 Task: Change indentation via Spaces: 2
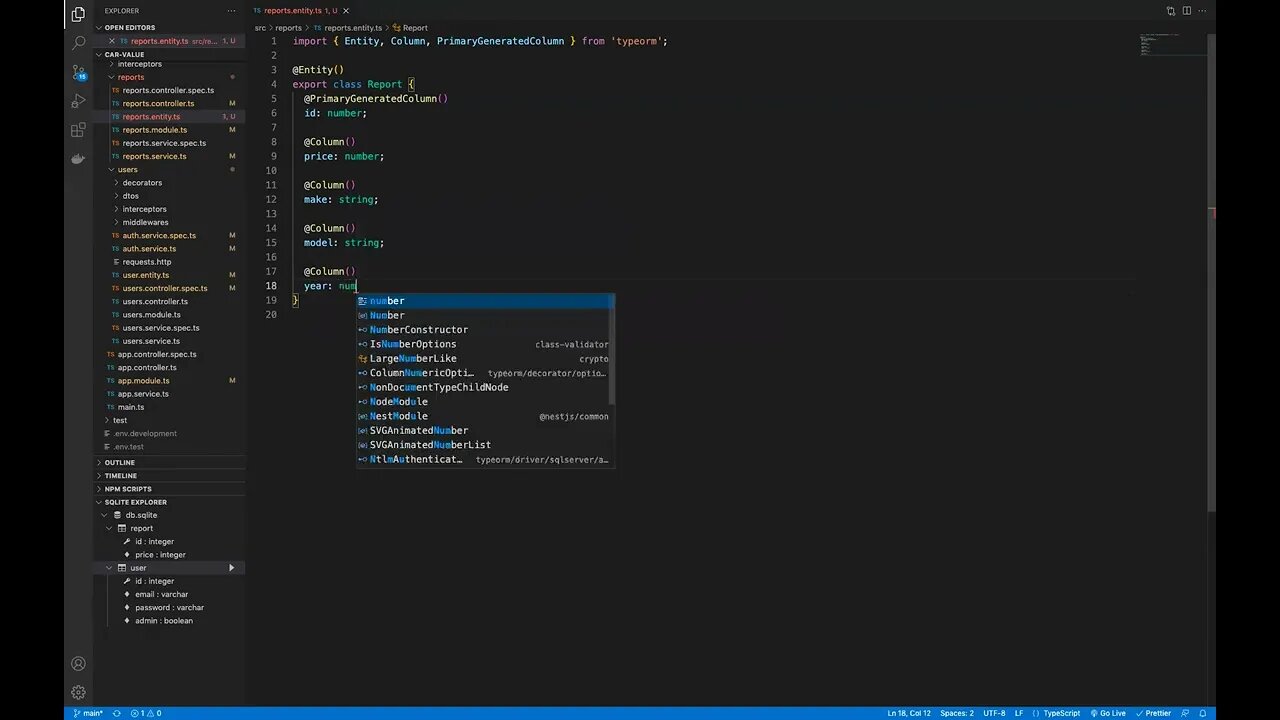tap(957, 713)
